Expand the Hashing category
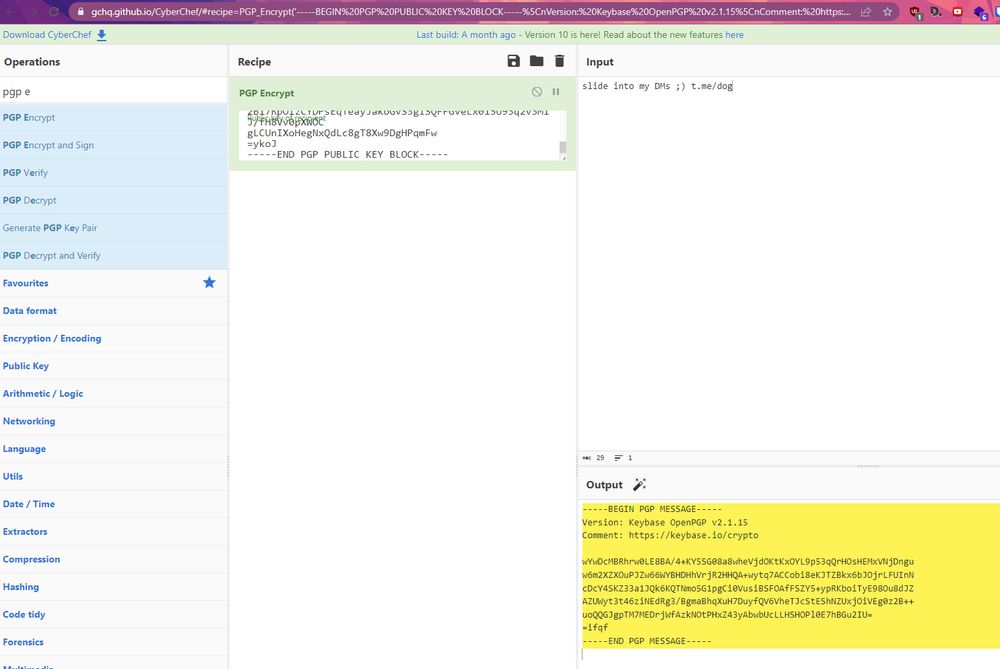The height and width of the screenshot is (669, 1000). tap(114, 587)
